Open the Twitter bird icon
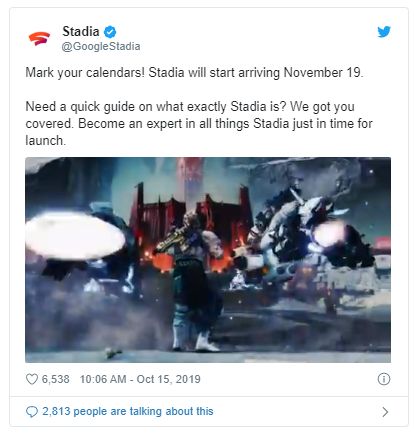The width and height of the screenshot is (414, 434). [384, 32]
